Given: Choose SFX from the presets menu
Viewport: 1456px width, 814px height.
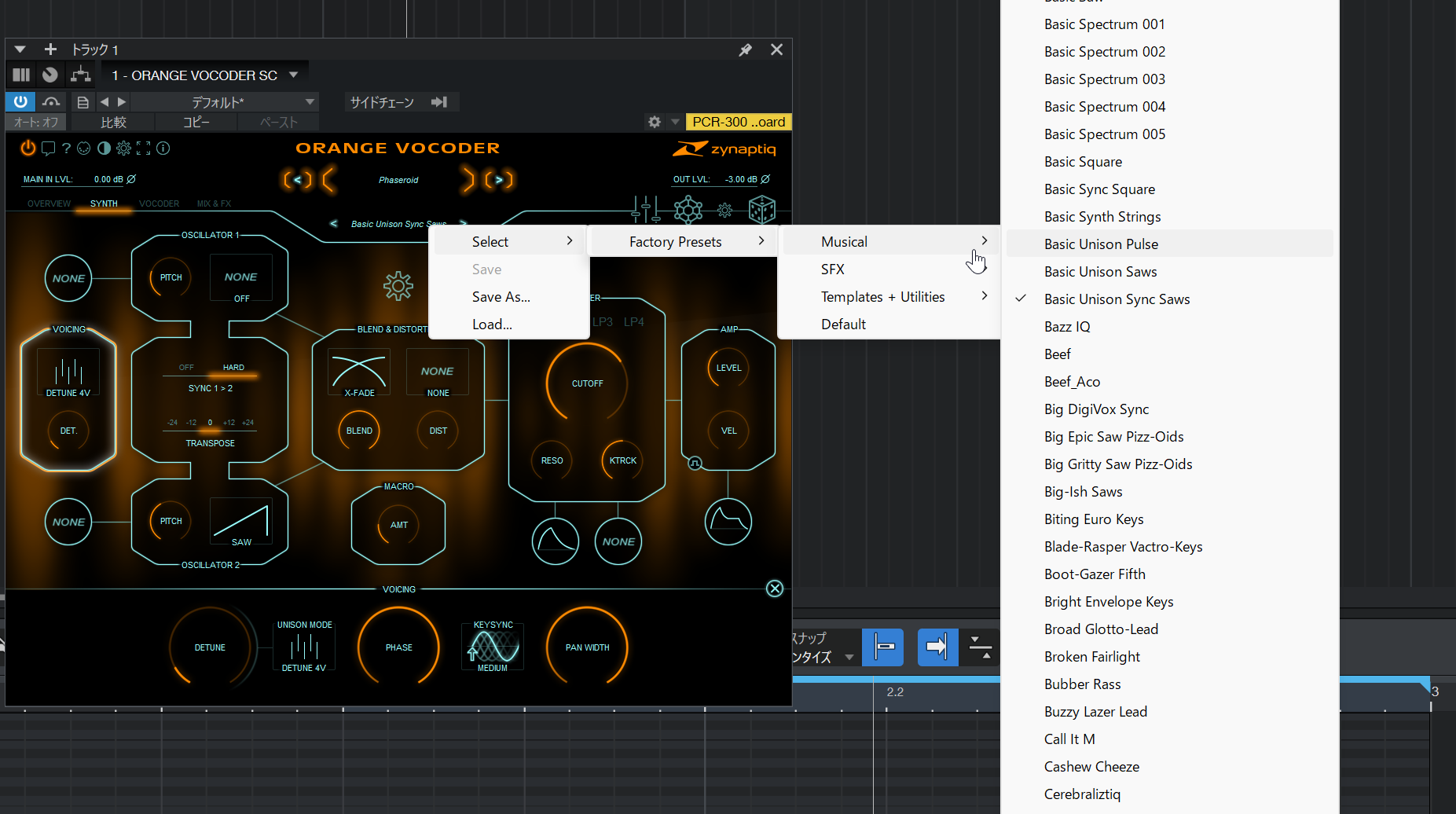Looking at the screenshot, I should pyautogui.click(x=890, y=269).
